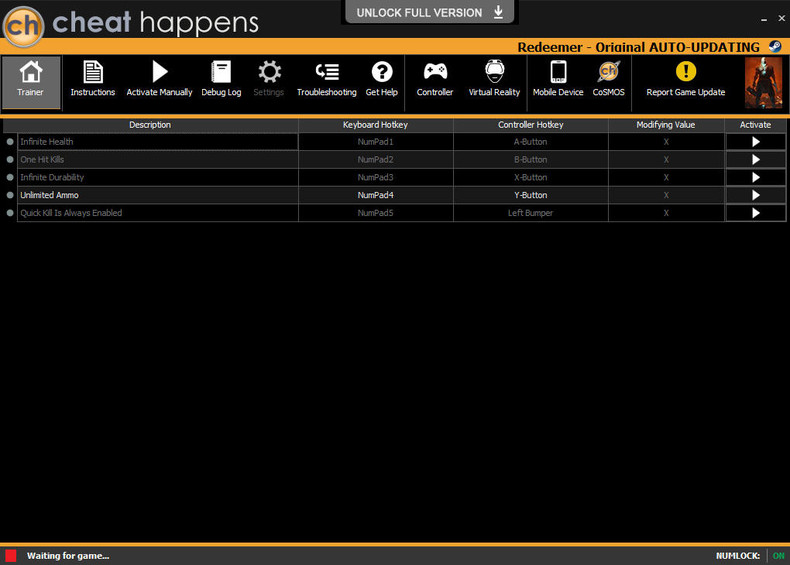Click the X-Button controller hotkey cell
The width and height of the screenshot is (790, 565).
[x=531, y=177]
